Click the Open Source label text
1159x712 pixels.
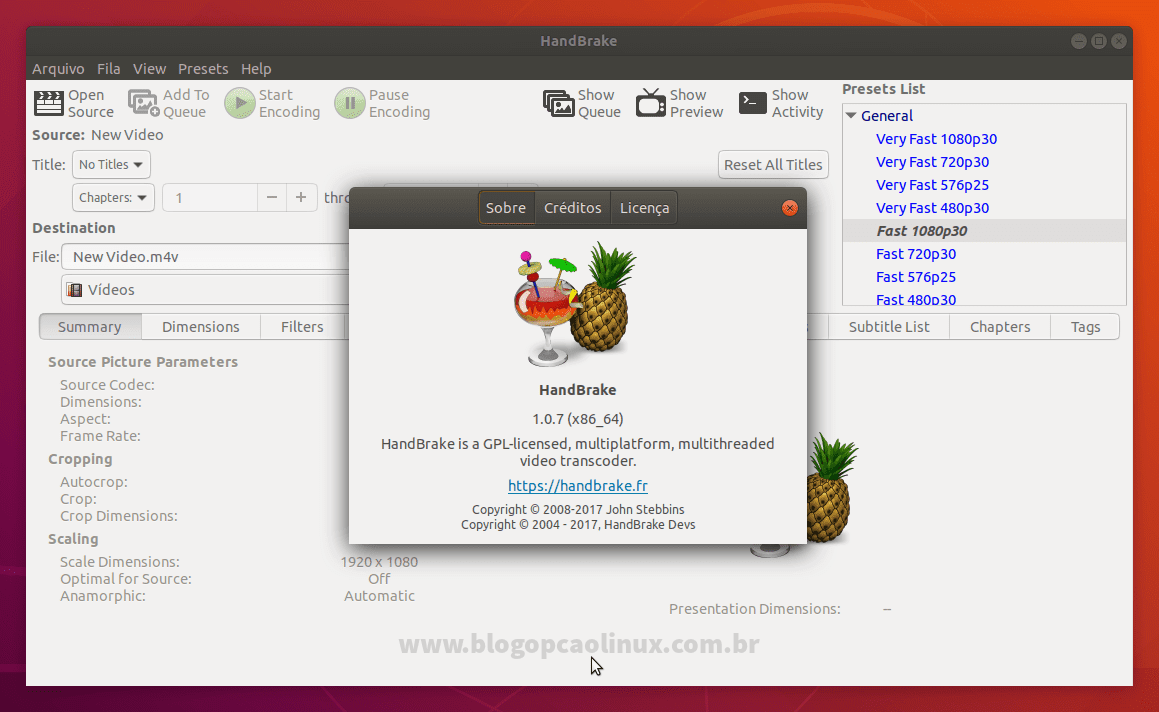coord(91,104)
